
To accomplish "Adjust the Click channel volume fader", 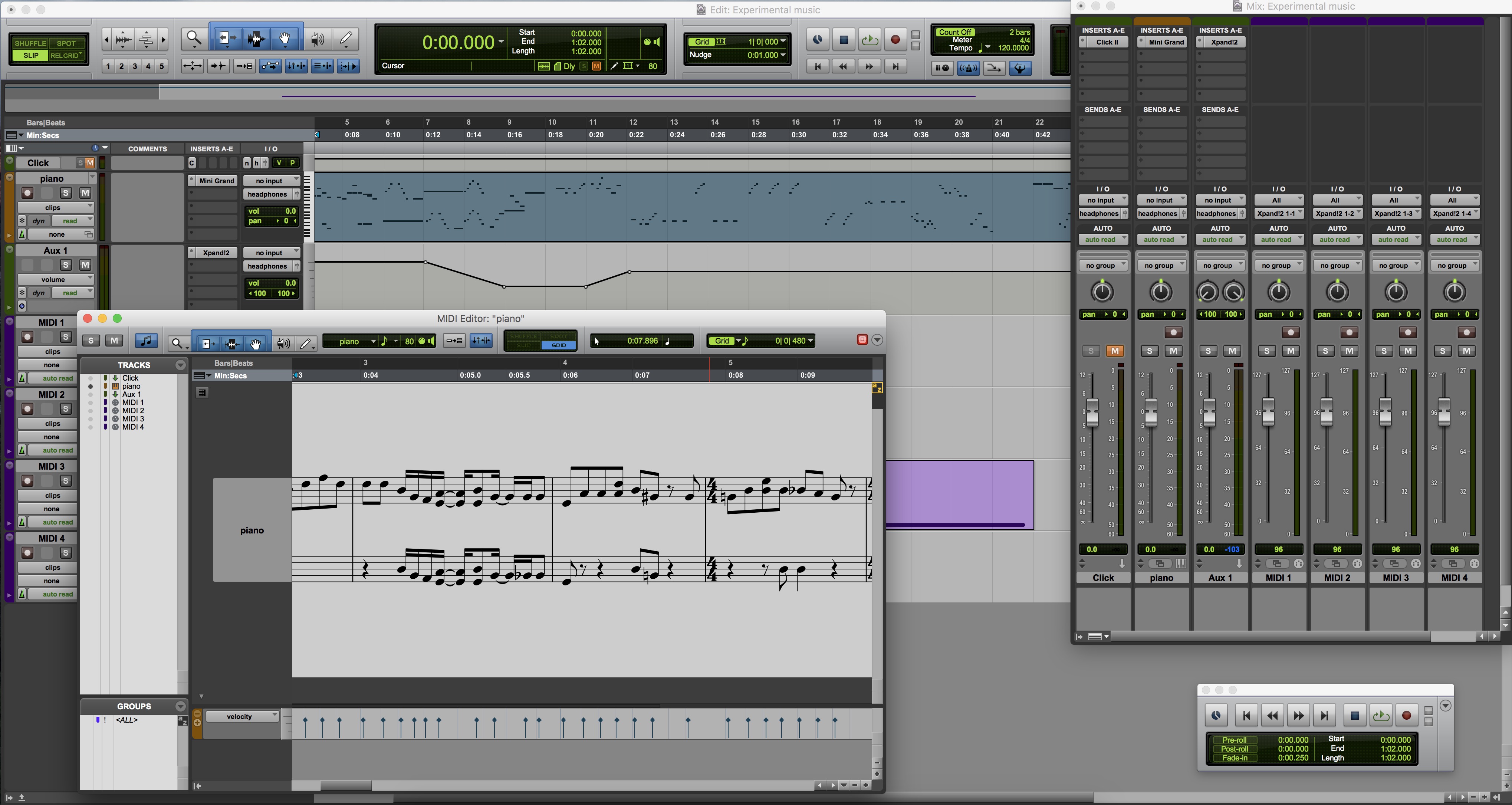I will coord(1092,412).
